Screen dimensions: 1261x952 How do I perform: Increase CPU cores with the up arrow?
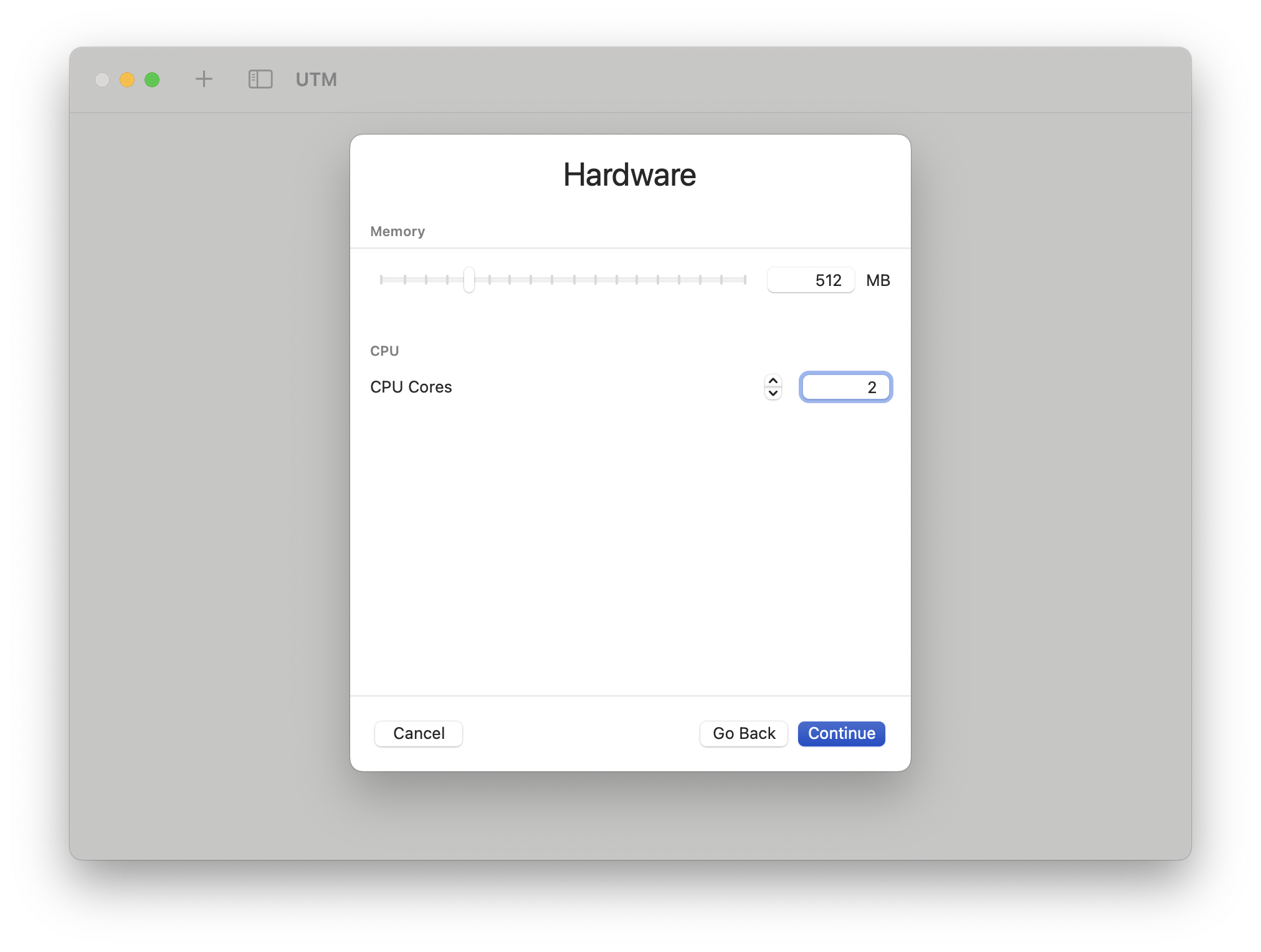(x=773, y=381)
